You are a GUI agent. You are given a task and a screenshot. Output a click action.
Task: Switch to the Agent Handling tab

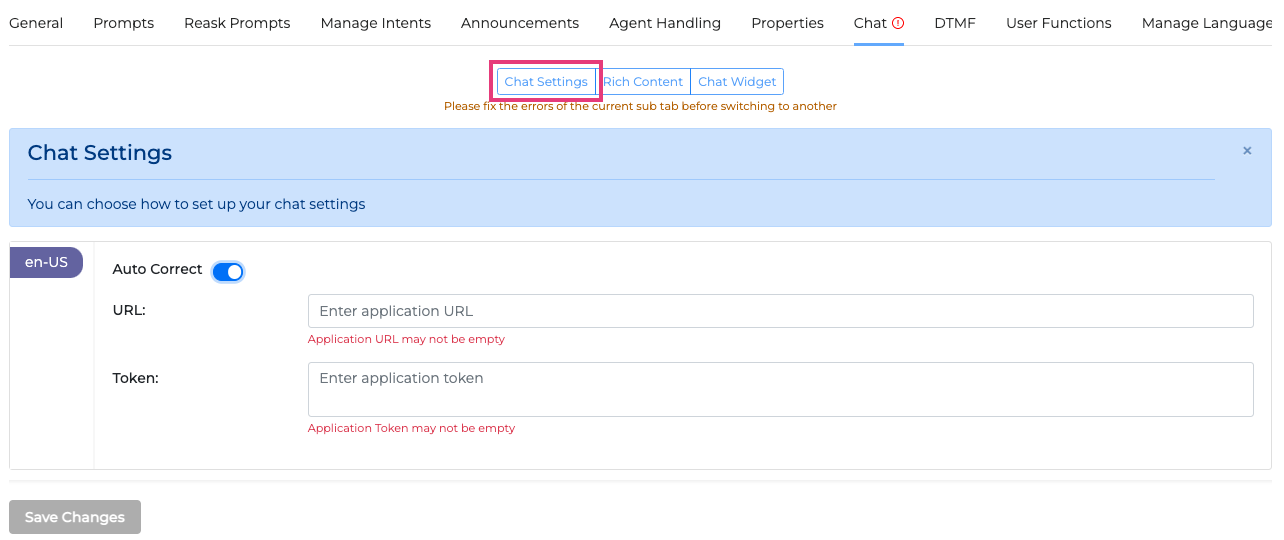point(665,23)
